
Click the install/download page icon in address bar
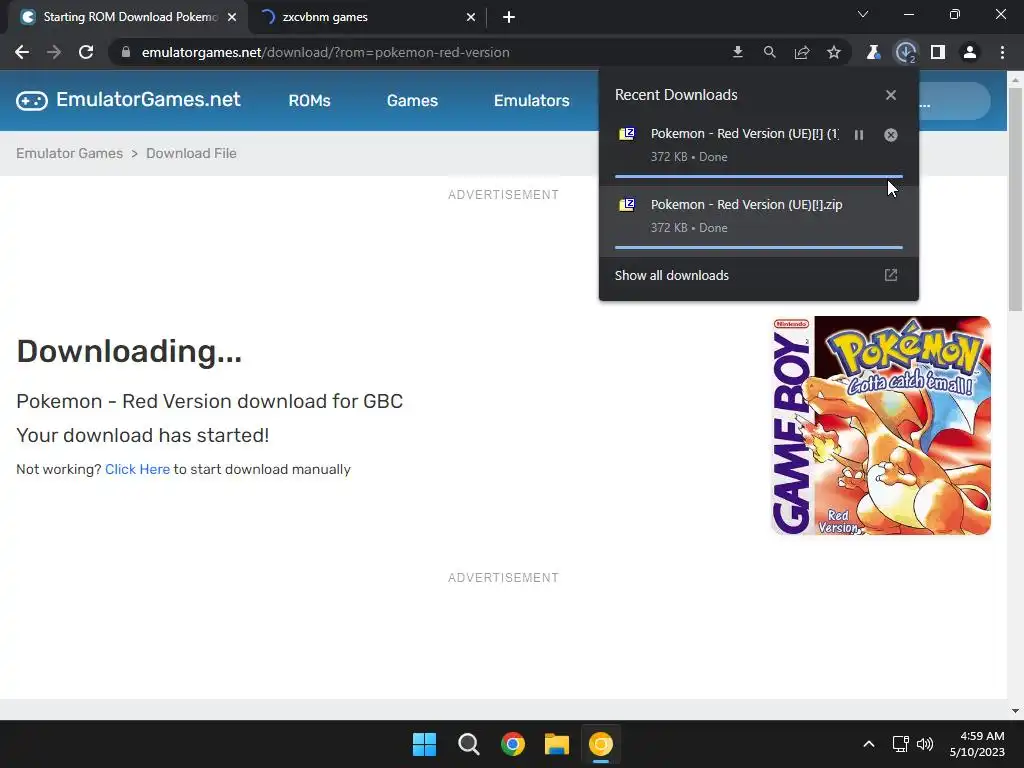737,52
